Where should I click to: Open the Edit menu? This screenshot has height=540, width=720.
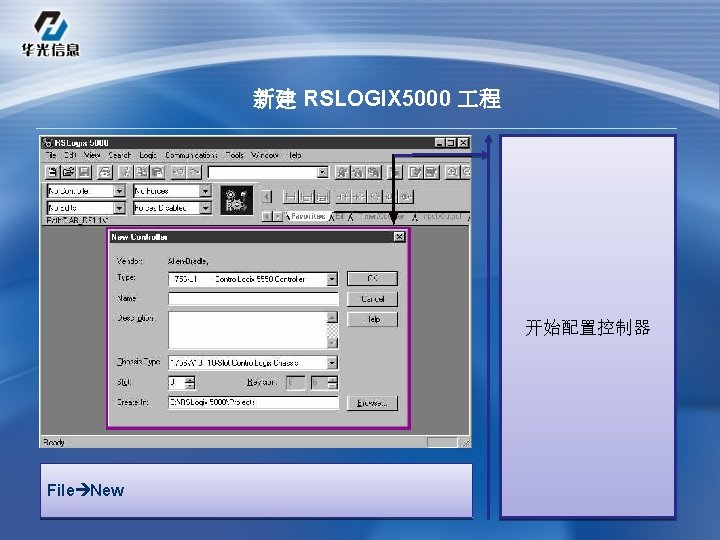point(70,155)
